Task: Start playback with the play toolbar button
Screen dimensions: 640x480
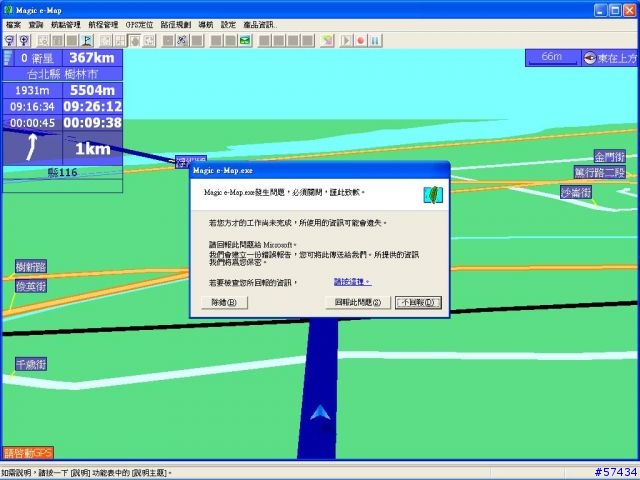Action: coord(346,40)
